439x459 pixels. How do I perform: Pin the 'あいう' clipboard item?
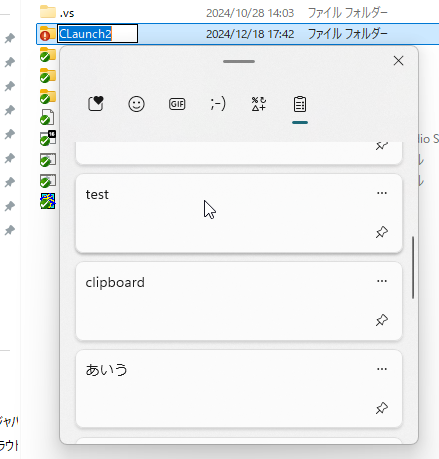[382, 408]
